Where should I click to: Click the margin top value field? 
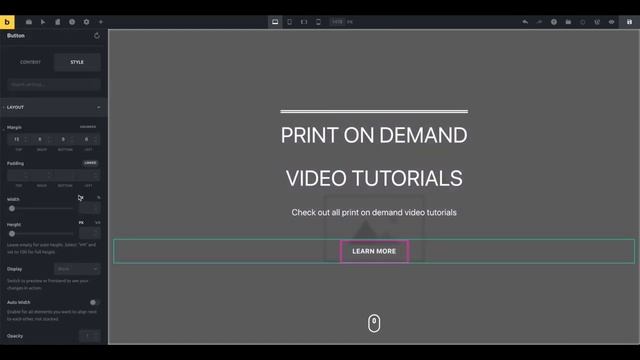pyautogui.click(x=19, y=140)
